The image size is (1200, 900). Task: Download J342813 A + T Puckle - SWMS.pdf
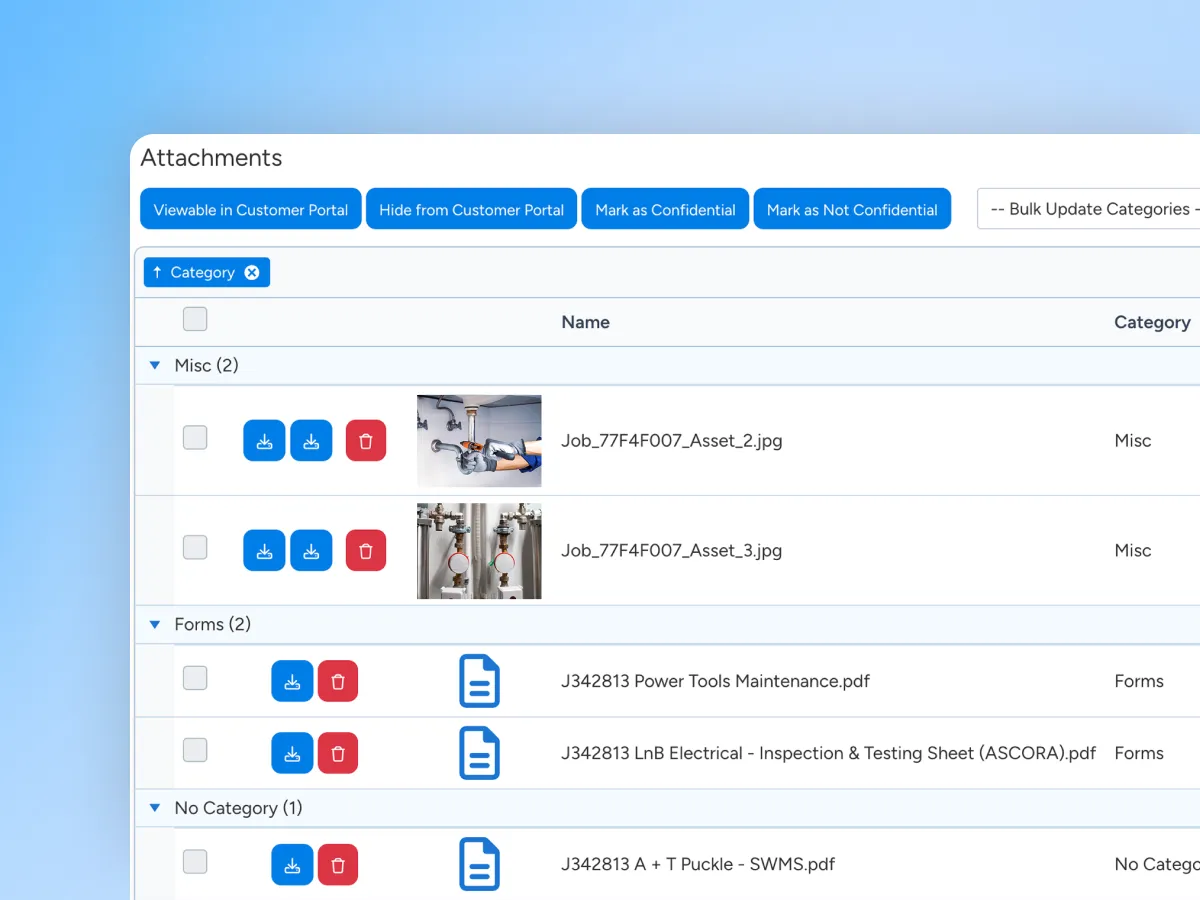[292, 864]
